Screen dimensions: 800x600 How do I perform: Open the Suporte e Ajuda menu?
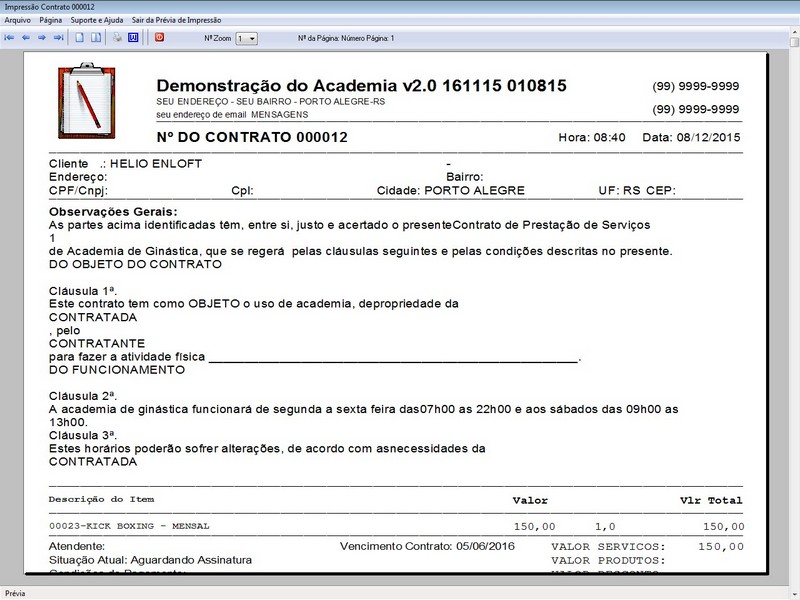97,20
